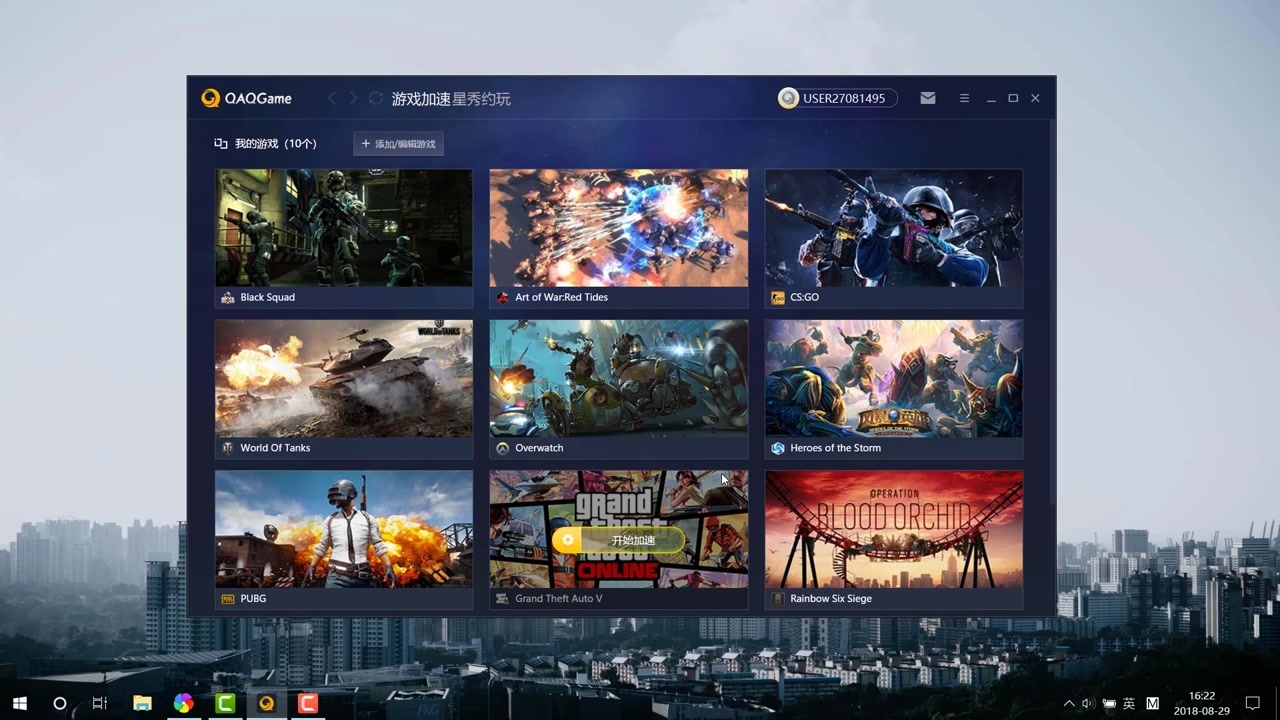Open Task View on taskbar
1280x720 pixels.
[x=100, y=703]
